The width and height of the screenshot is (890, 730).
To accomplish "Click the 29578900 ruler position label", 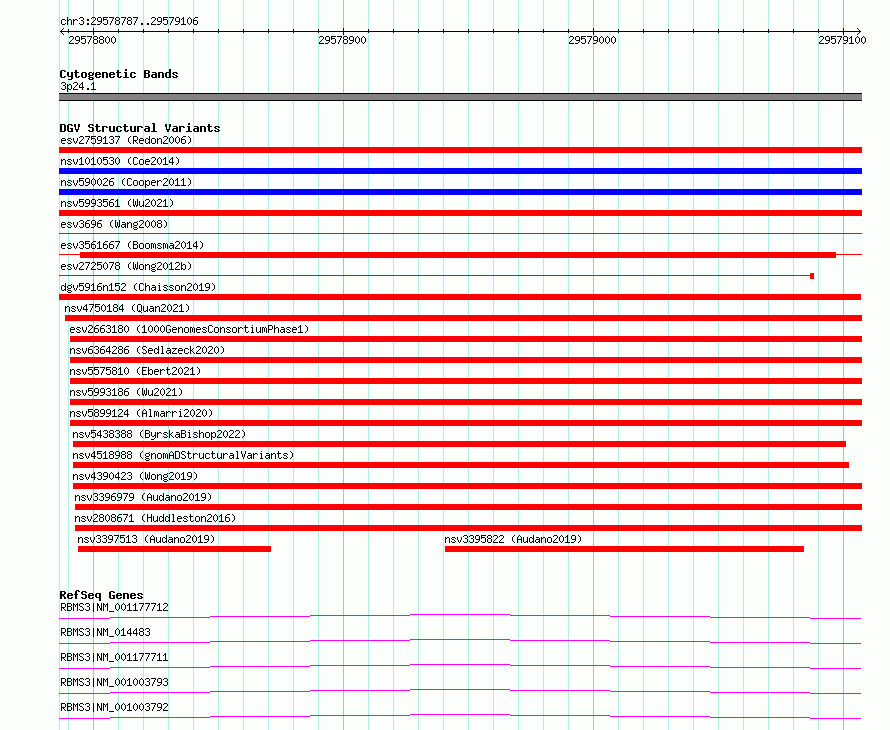I will point(342,40).
